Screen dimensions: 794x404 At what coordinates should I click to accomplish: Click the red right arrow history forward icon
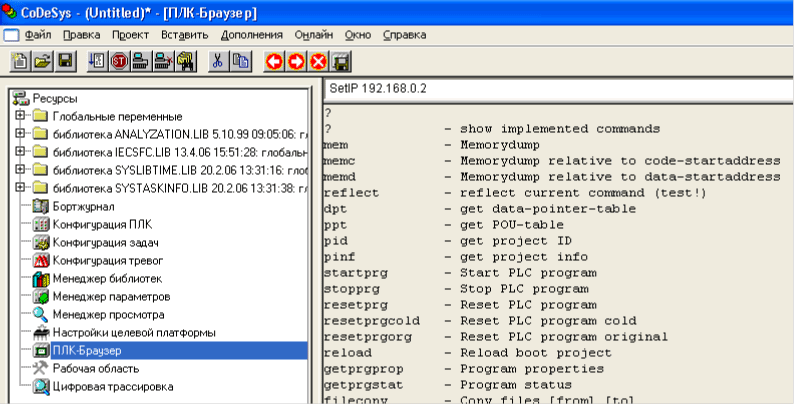point(296,62)
